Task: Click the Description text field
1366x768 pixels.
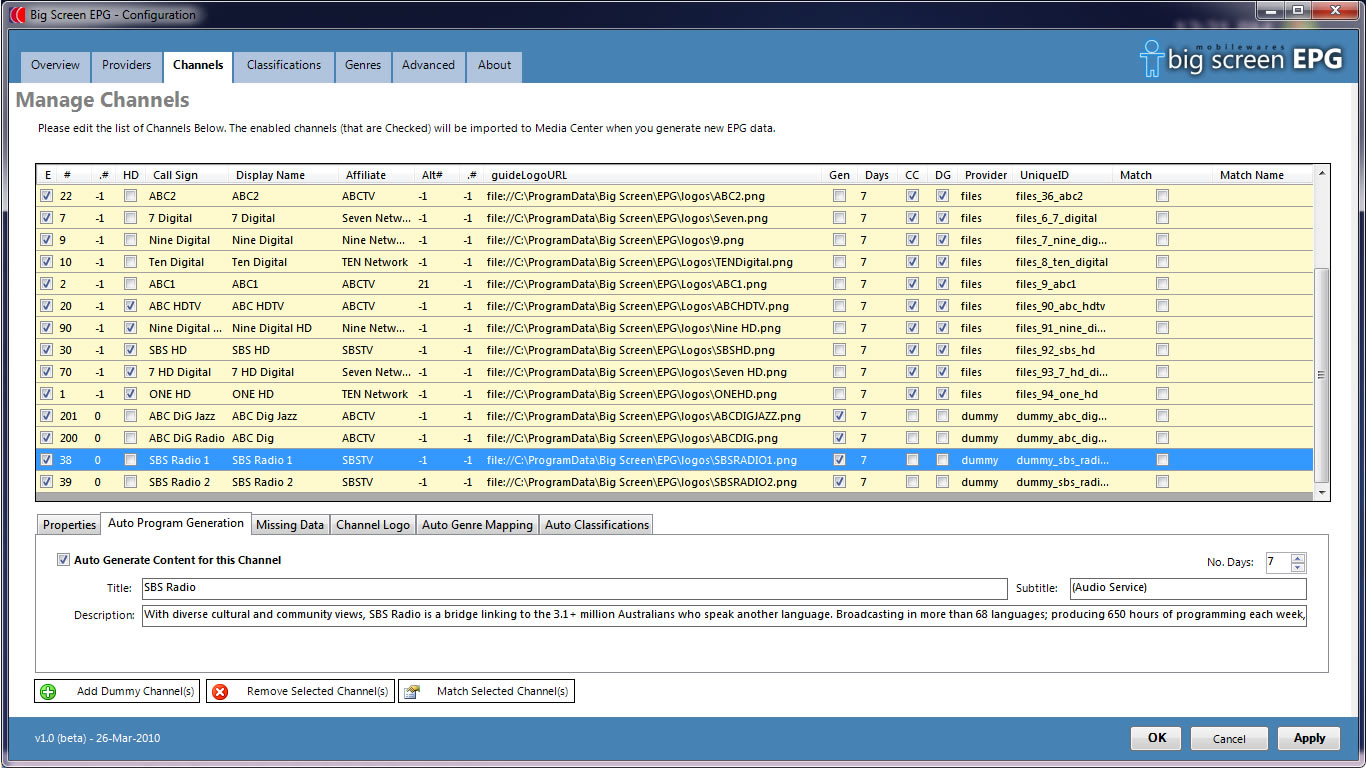Action: pos(724,615)
